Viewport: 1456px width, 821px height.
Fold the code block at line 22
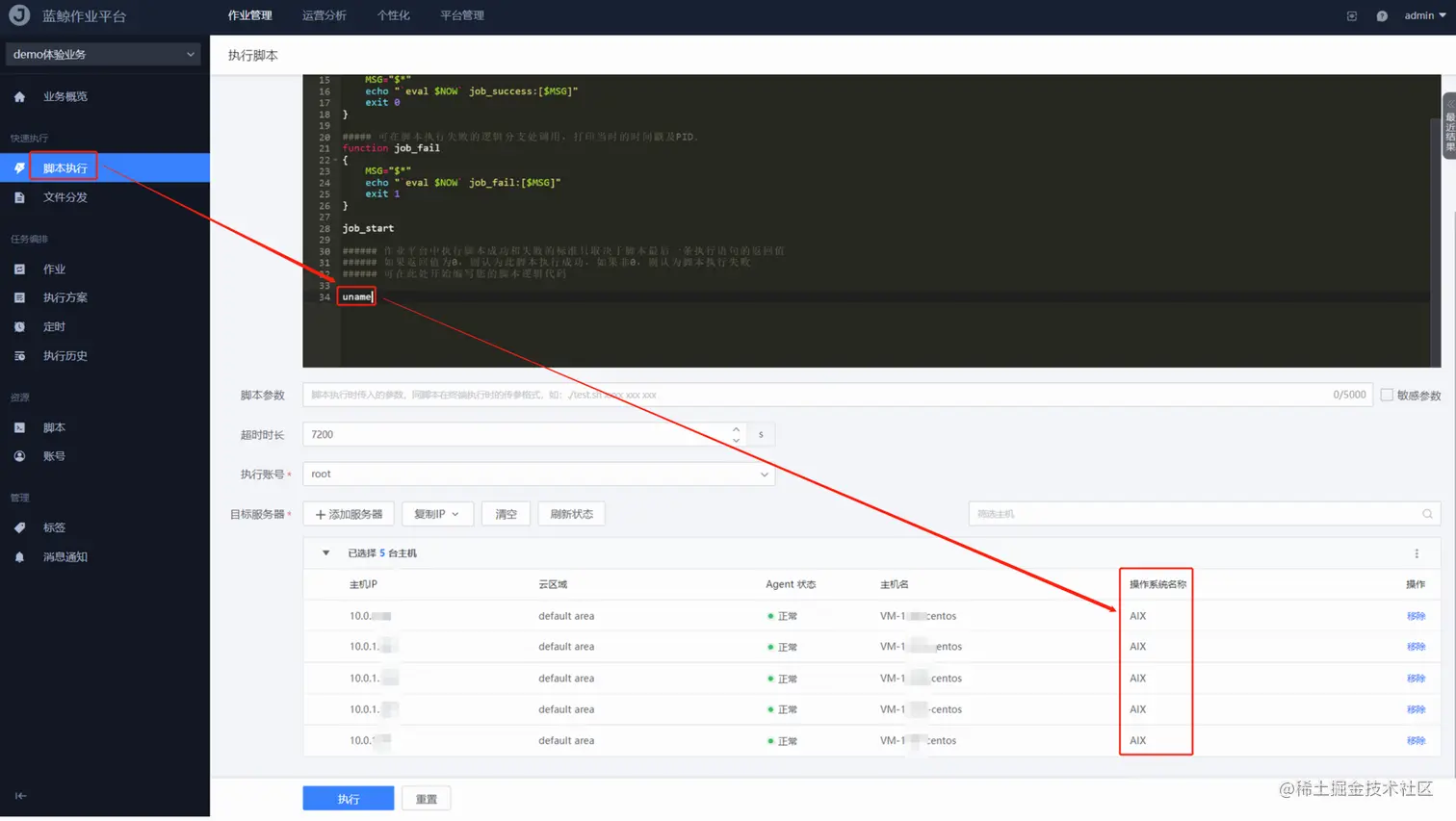[x=335, y=160]
